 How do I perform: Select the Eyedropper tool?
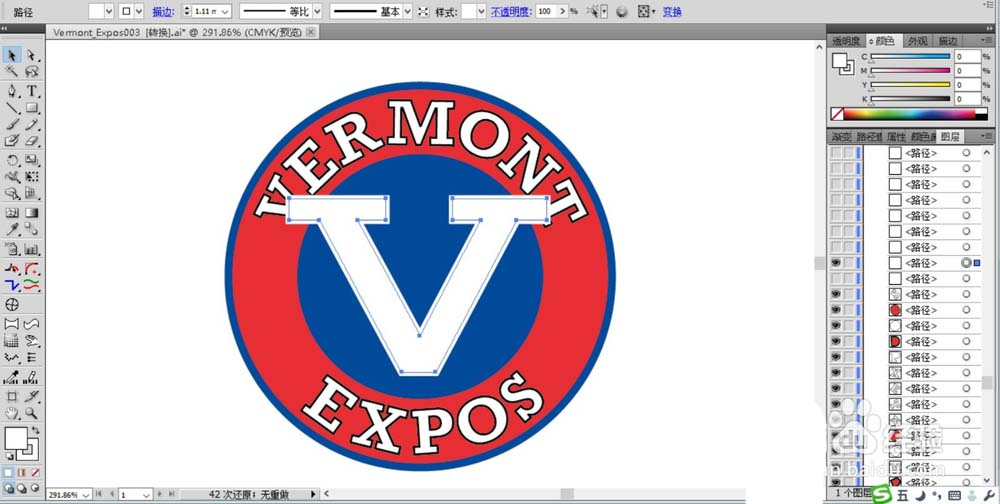point(12,230)
